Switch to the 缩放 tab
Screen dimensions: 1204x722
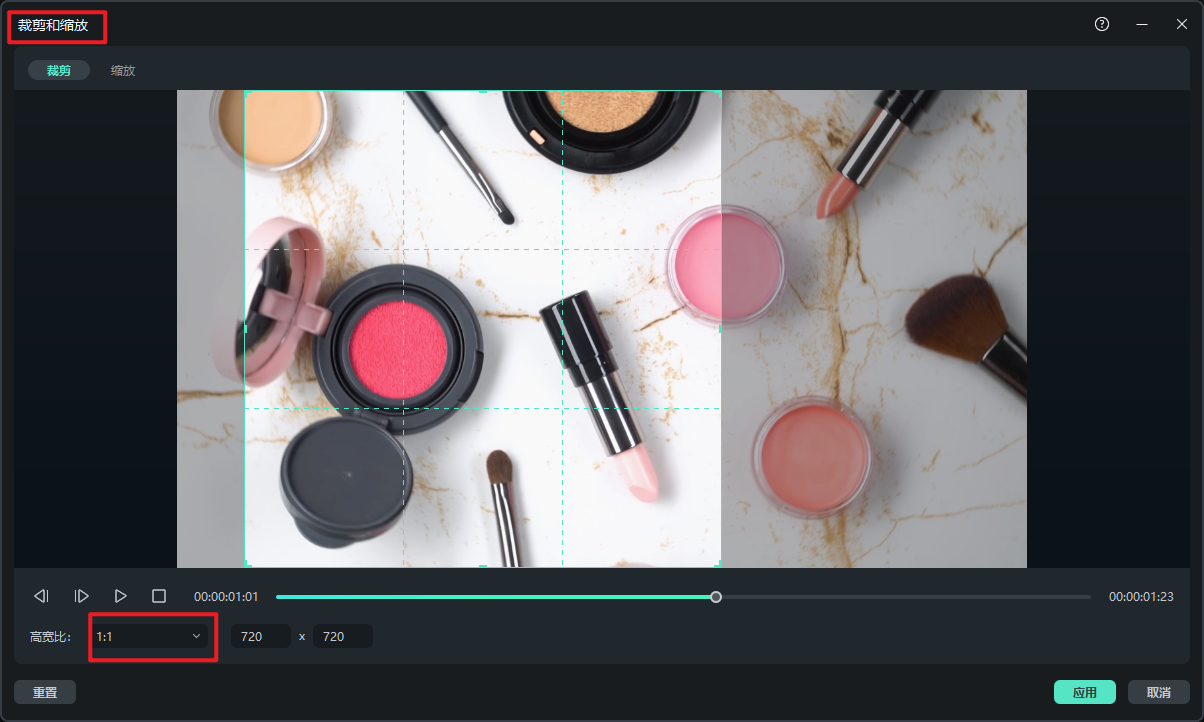[x=123, y=70]
